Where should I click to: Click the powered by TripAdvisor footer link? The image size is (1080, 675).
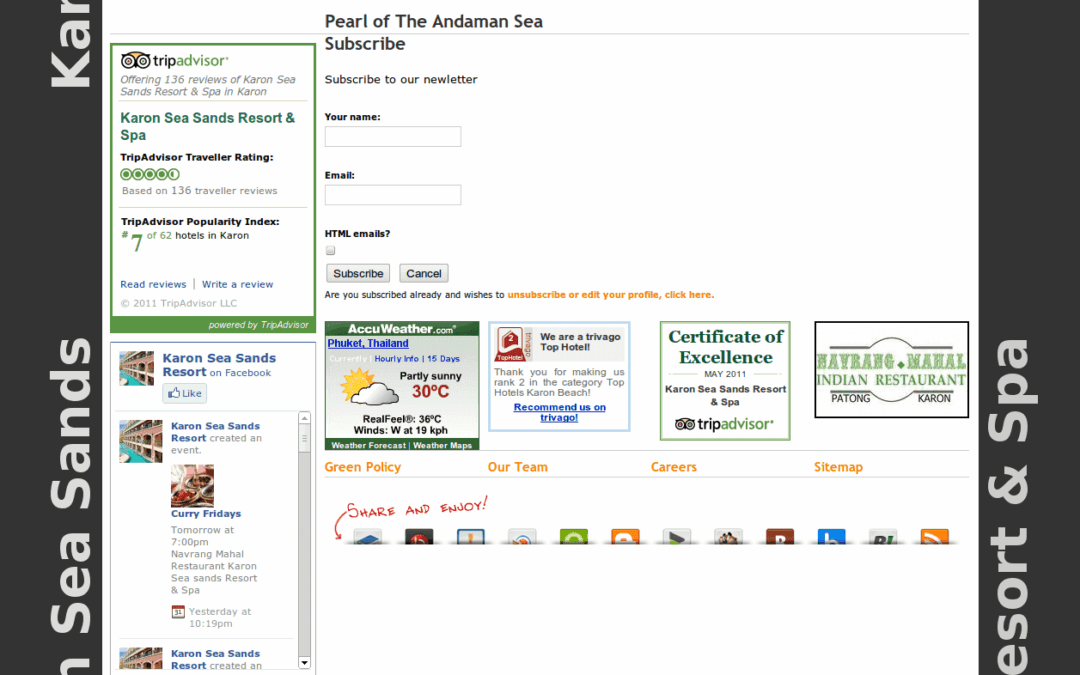[x=258, y=325]
